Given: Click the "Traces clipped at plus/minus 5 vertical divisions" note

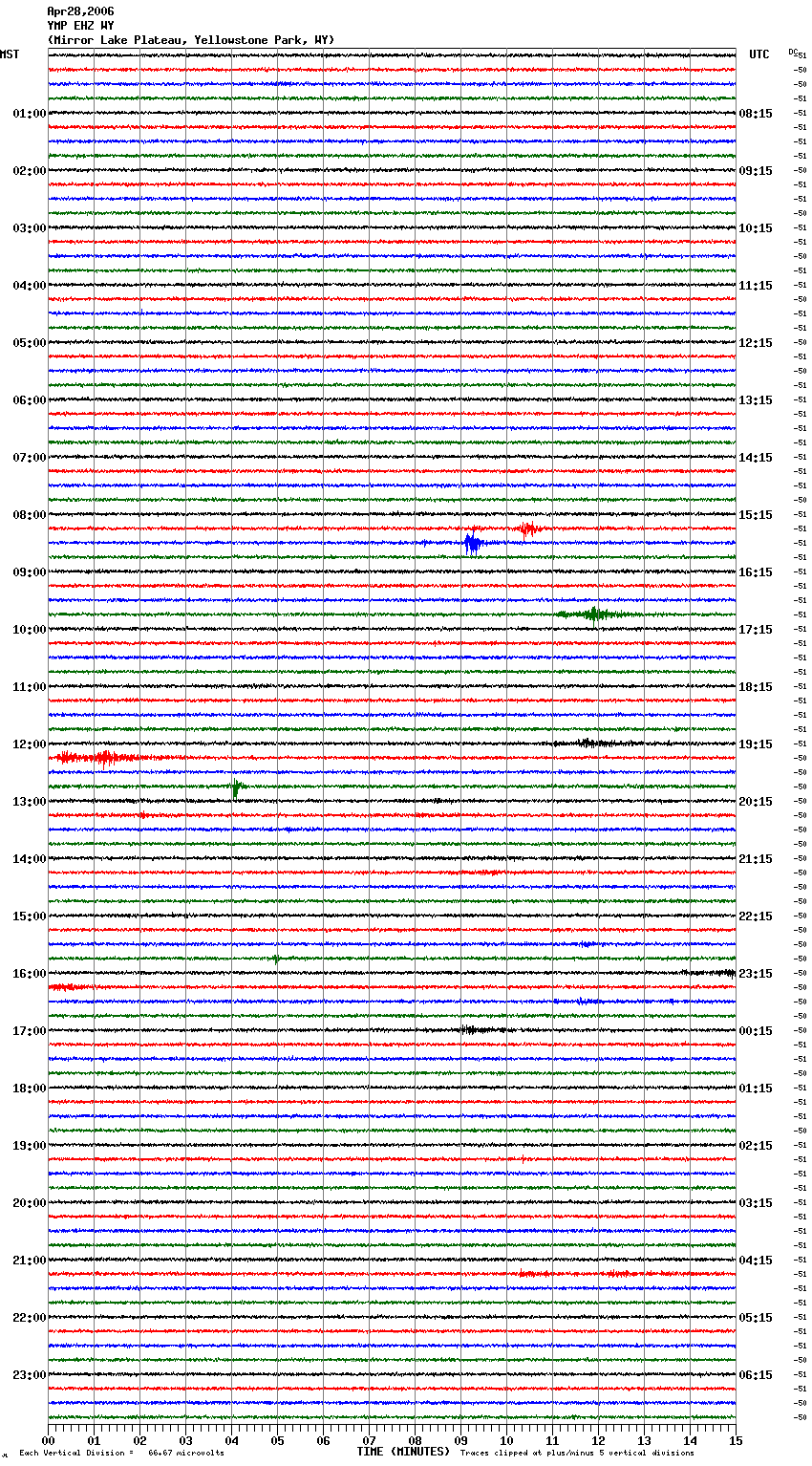Looking at the screenshot, I should click(577, 1454).
